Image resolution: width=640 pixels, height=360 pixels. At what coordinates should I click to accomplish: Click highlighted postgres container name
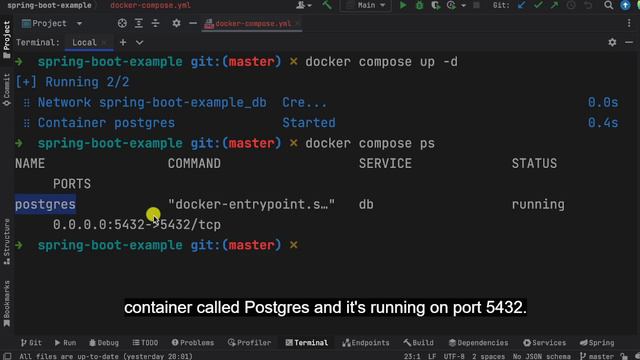pos(45,204)
